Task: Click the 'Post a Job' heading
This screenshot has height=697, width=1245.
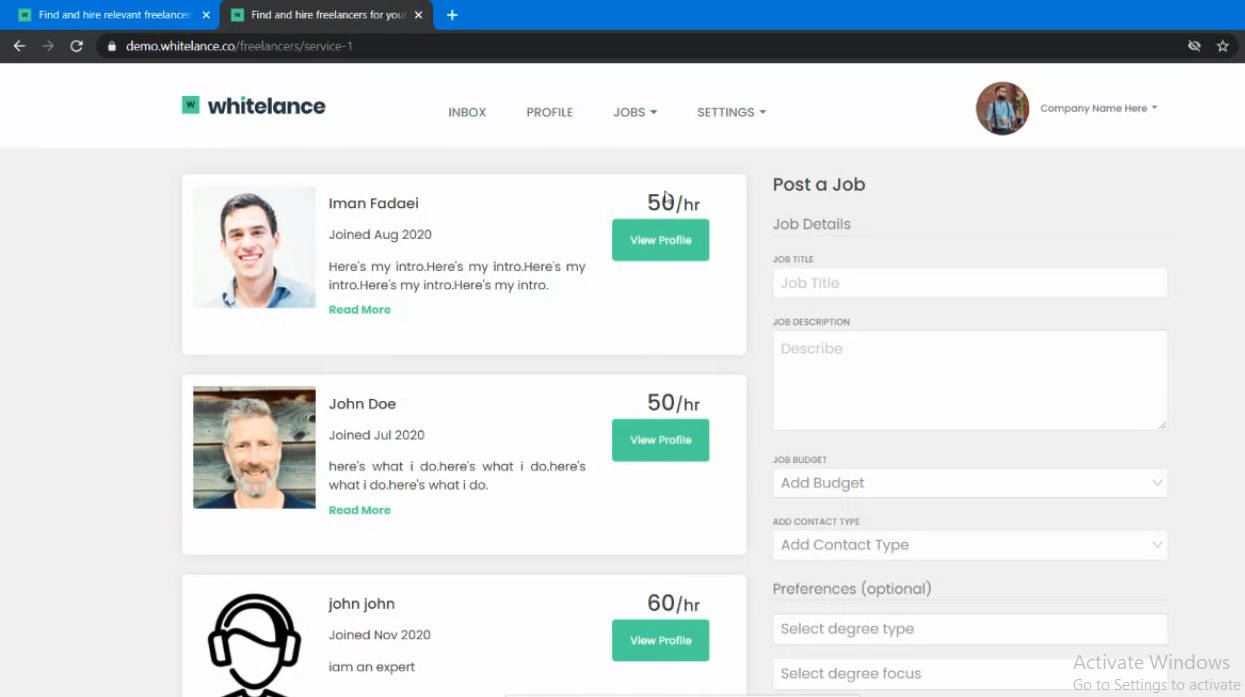Action: [819, 184]
